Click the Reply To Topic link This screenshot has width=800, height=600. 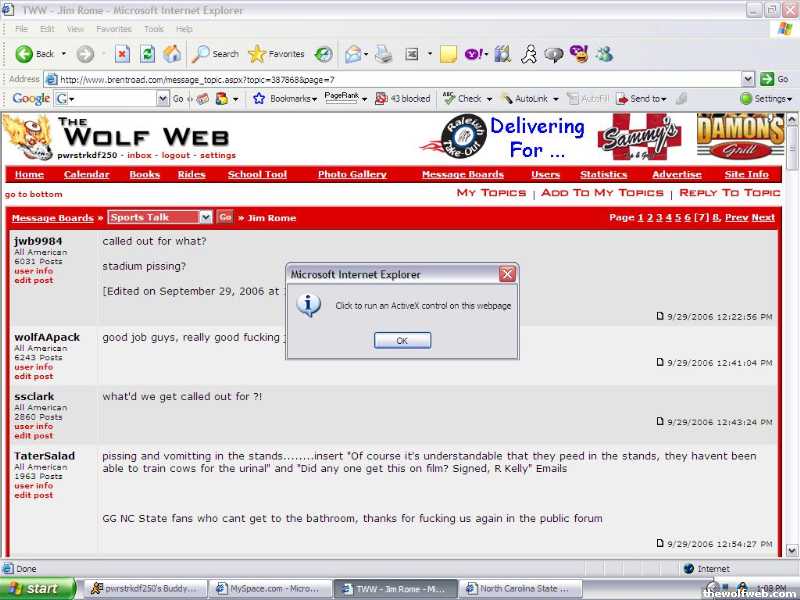tap(729, 193)
